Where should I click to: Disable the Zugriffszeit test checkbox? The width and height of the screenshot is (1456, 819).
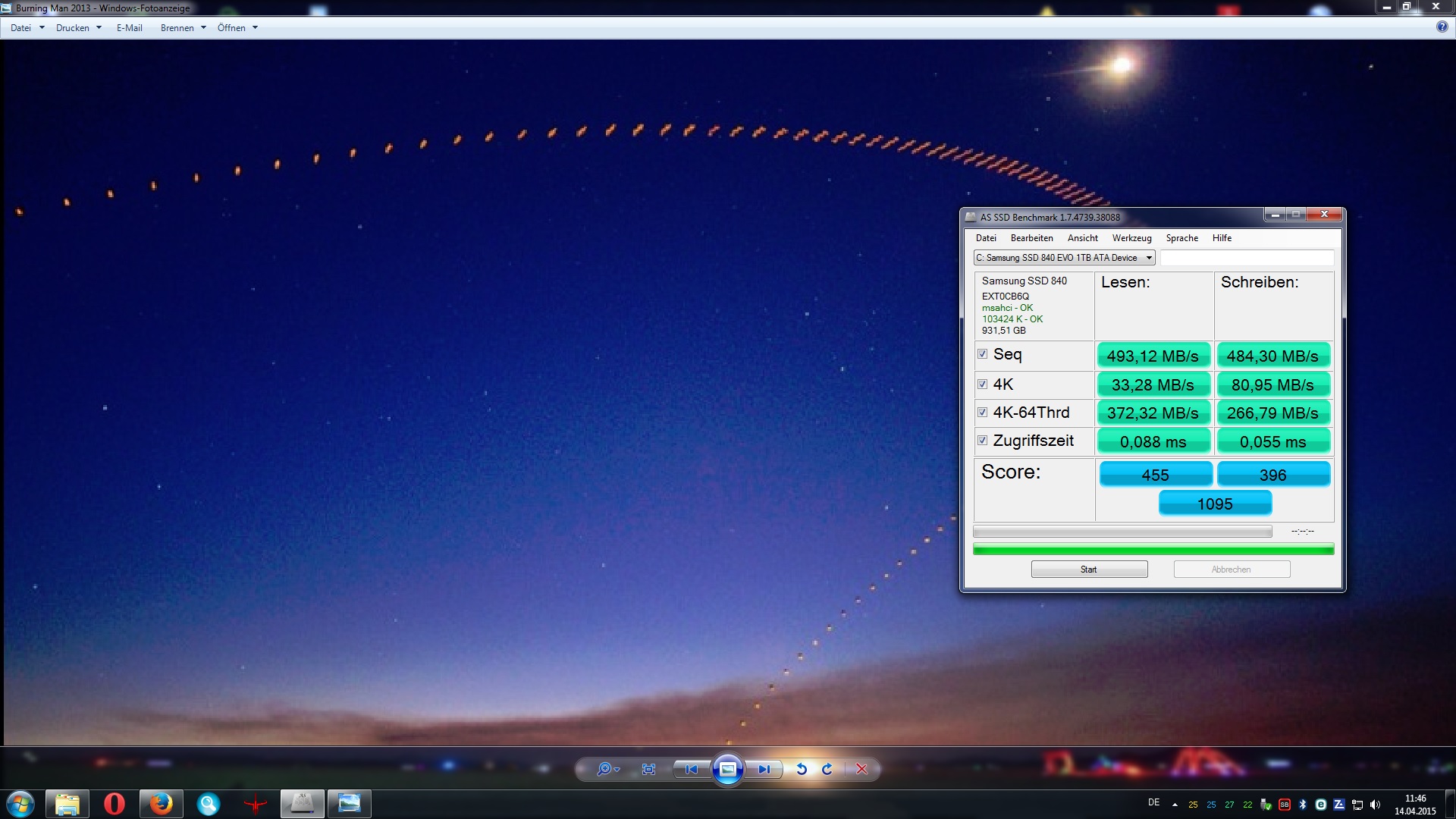(982, 441)
